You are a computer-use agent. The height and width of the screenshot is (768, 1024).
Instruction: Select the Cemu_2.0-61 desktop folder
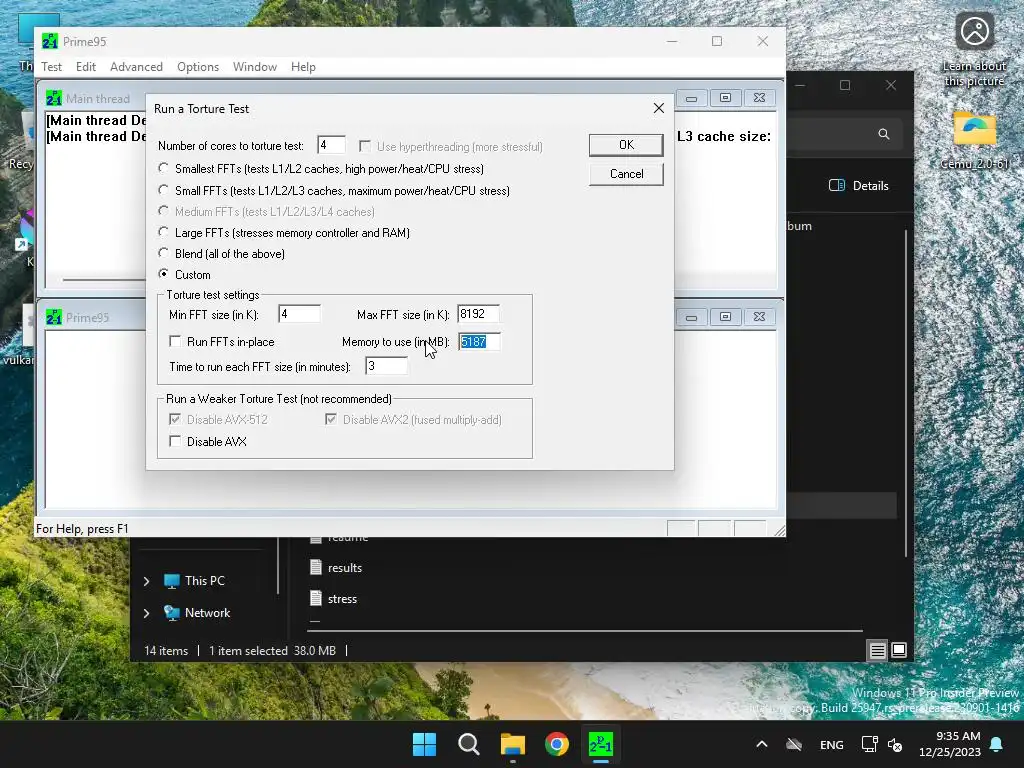[x=974, y=140]
